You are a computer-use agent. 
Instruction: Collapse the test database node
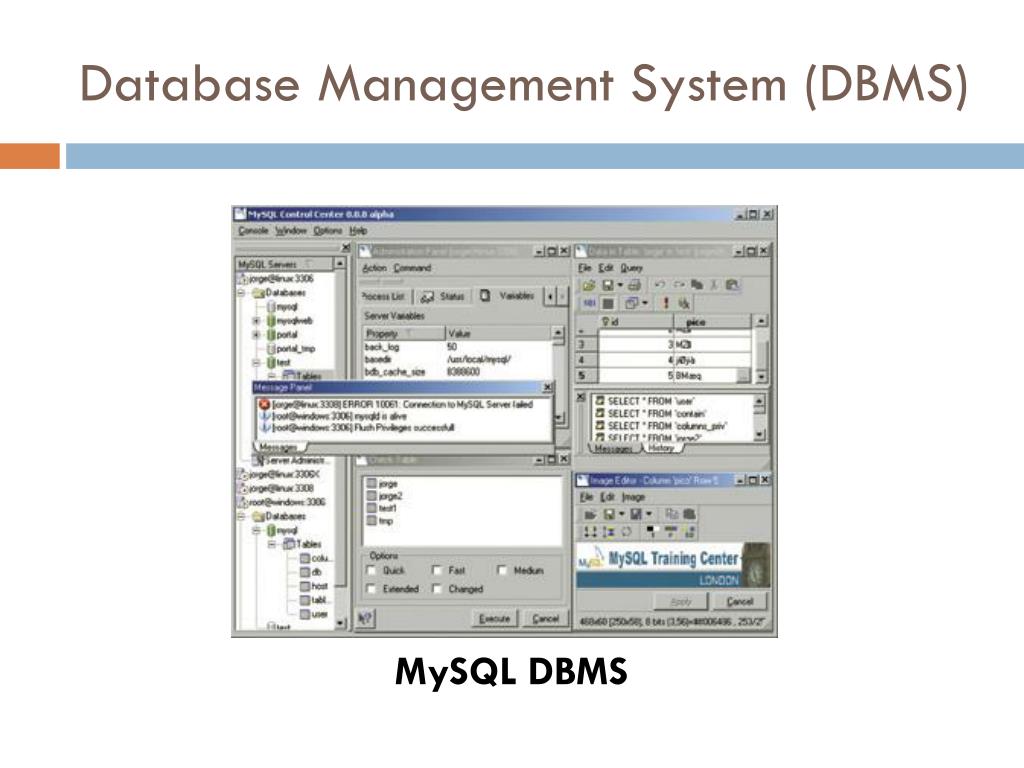coord(257,362)
